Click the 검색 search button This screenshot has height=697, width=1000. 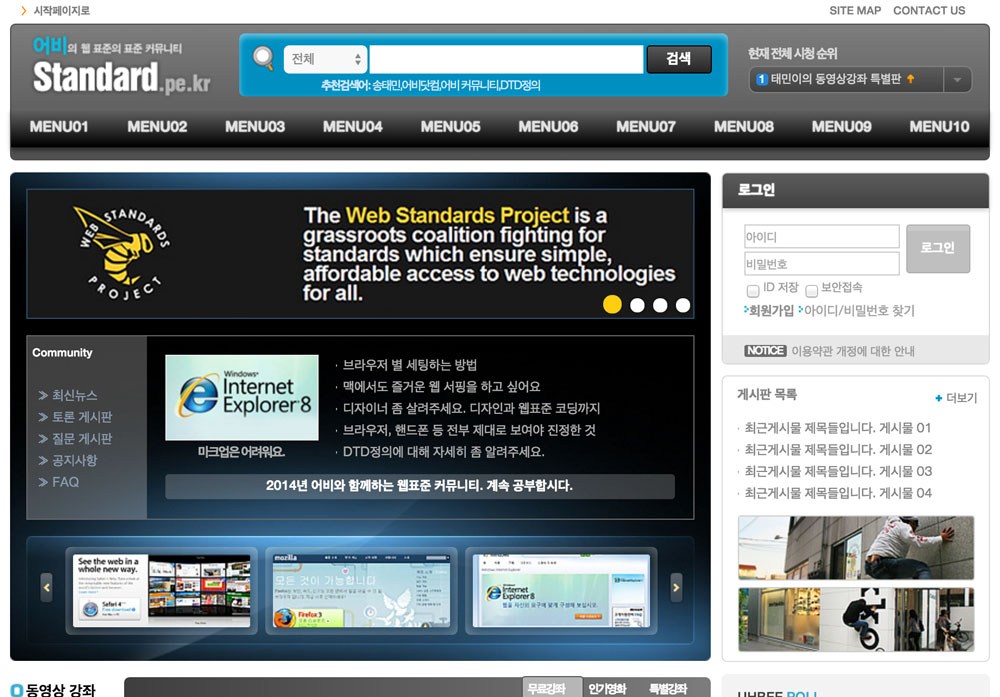pyautogui.click(x=679, y=59)
